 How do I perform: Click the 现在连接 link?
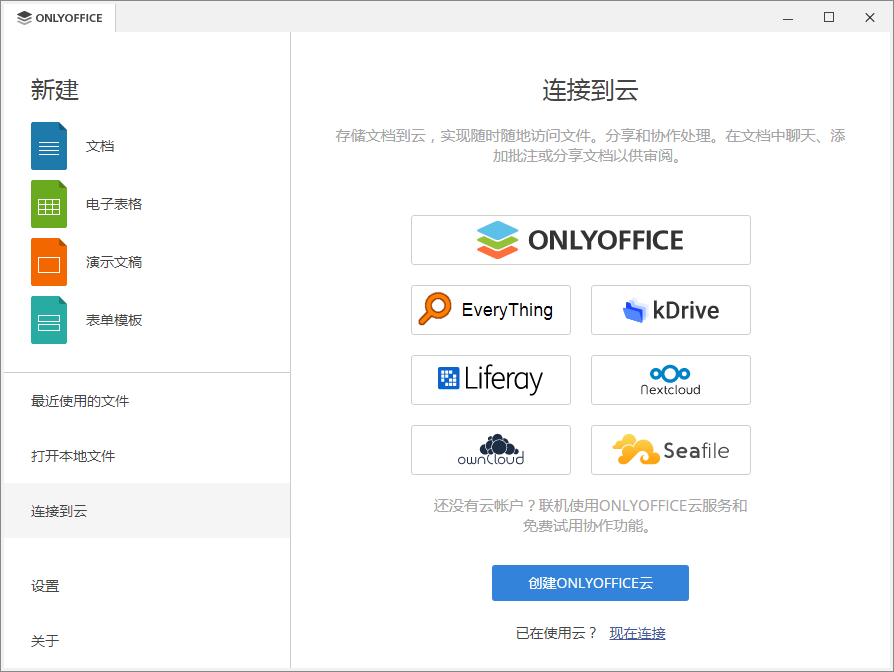click(x=637, y=633)
